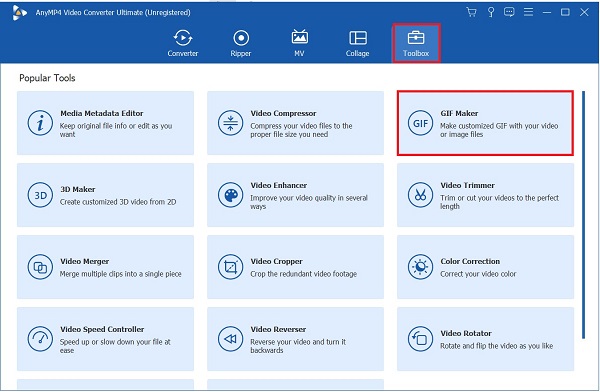Click the shopping cart purchase icon
The image size is (600, 392).
point(471,12)
